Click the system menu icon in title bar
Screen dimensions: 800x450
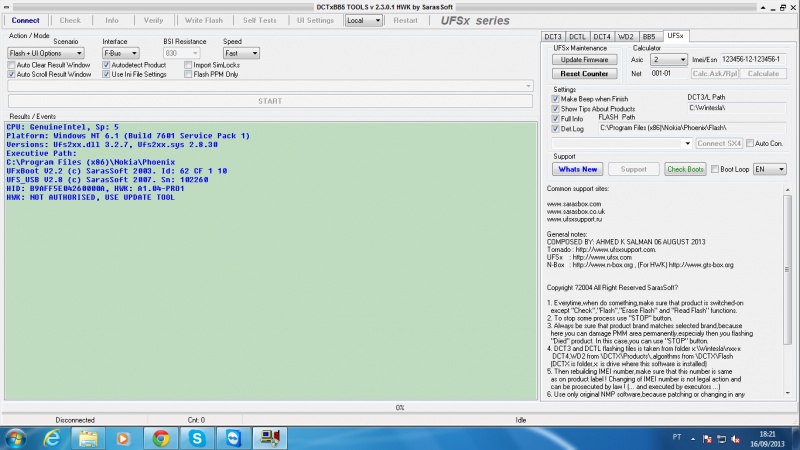[6, 7]
